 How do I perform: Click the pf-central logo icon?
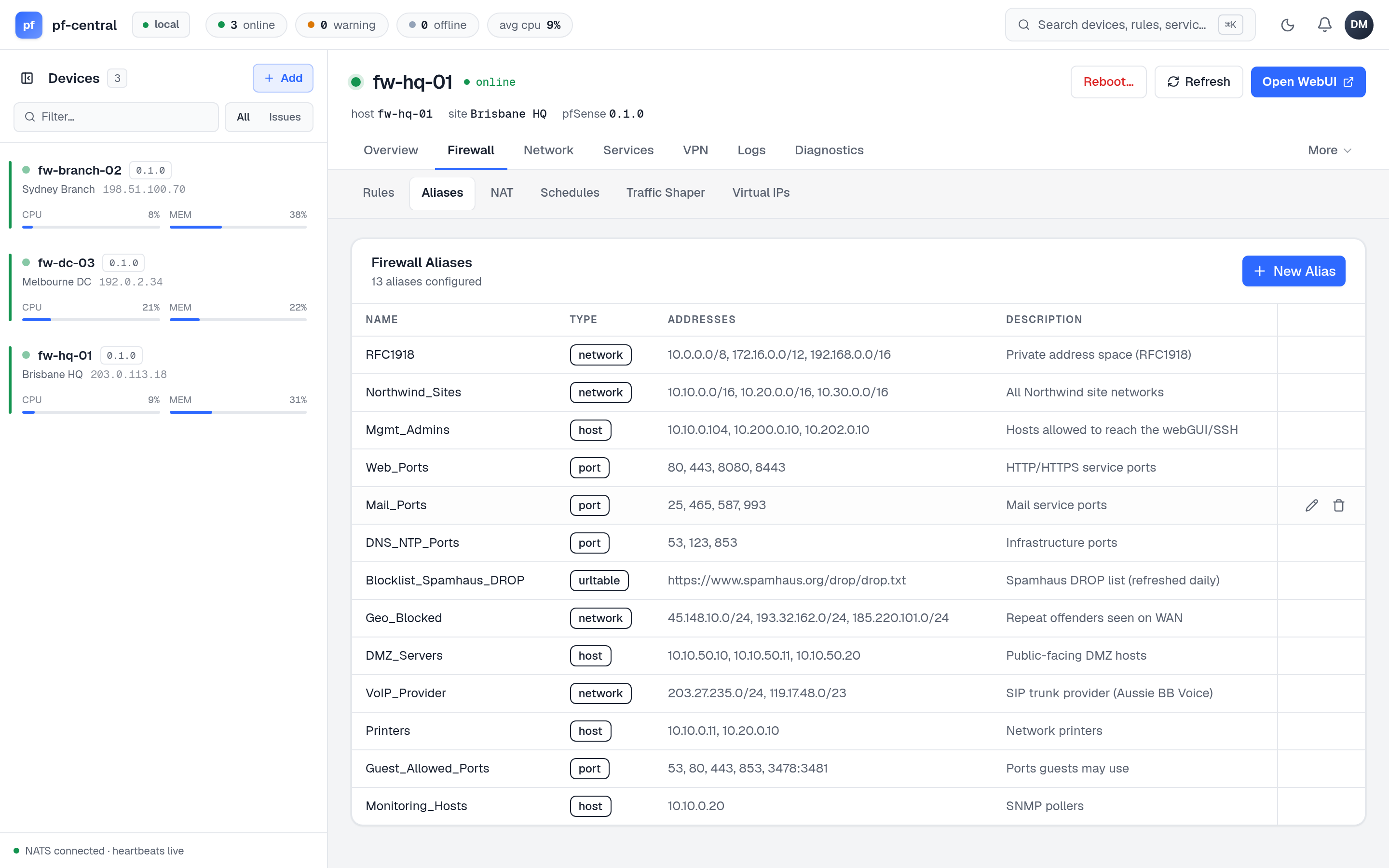point(29,25)
